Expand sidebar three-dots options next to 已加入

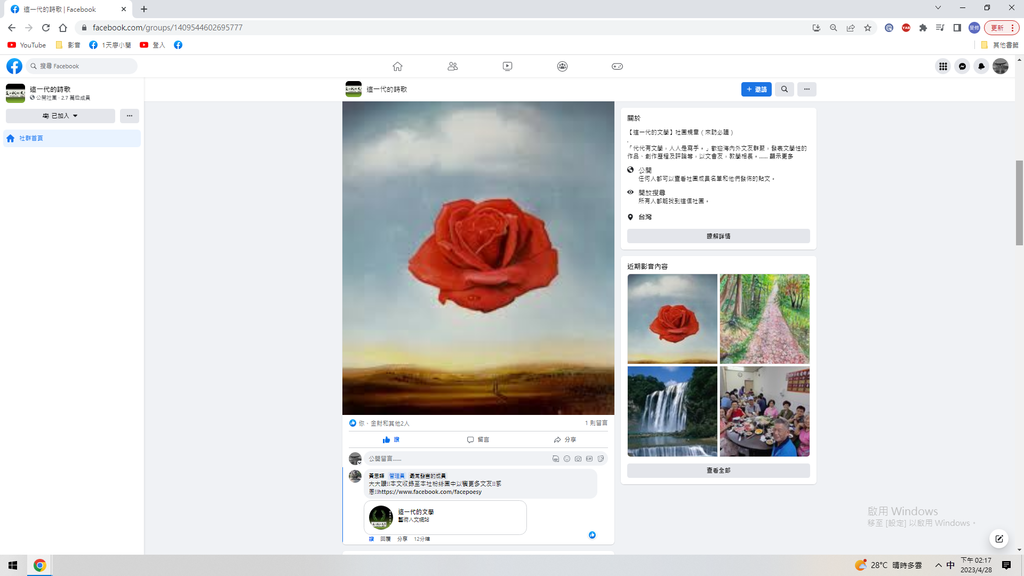point(129,116)
